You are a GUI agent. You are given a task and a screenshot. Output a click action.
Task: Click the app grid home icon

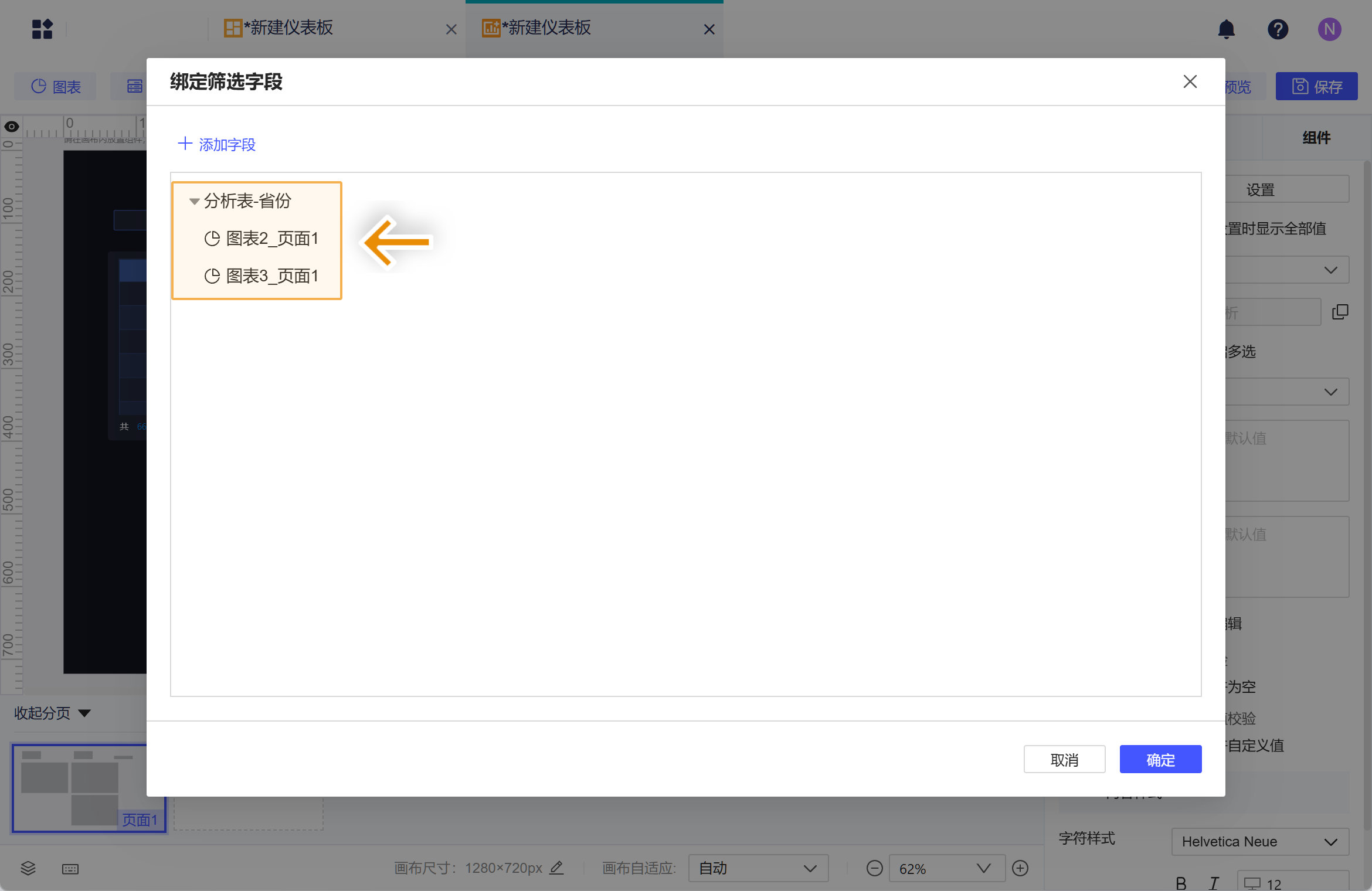pos(42,29)
